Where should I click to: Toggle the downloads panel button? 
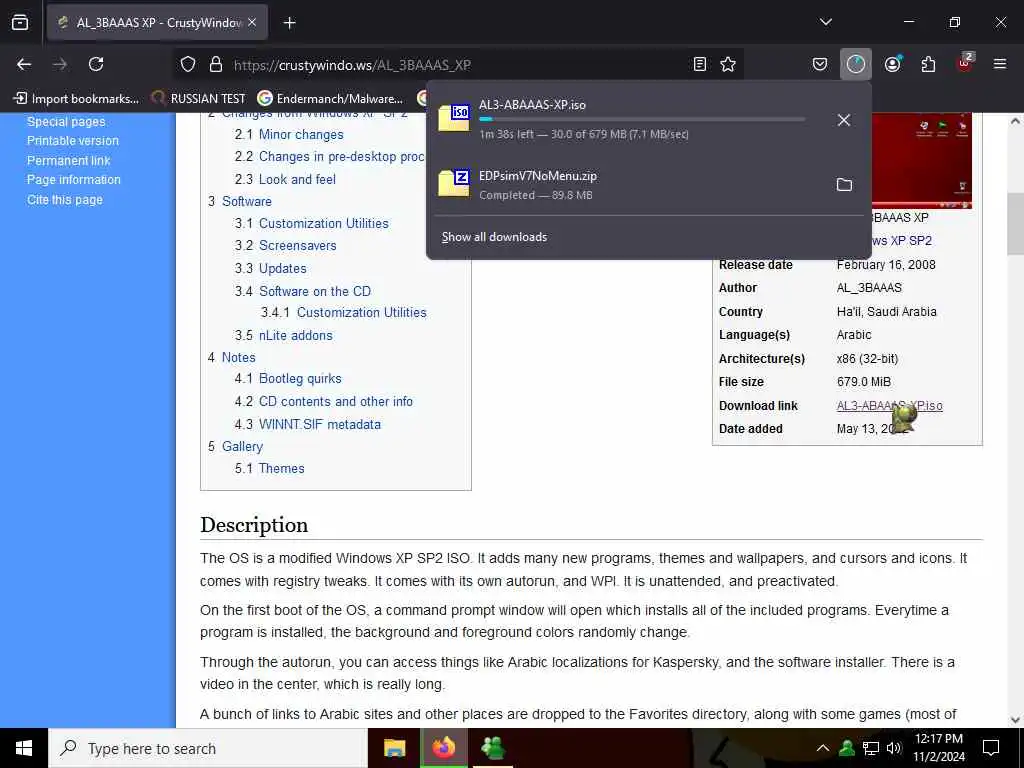[x=856, y=64]
